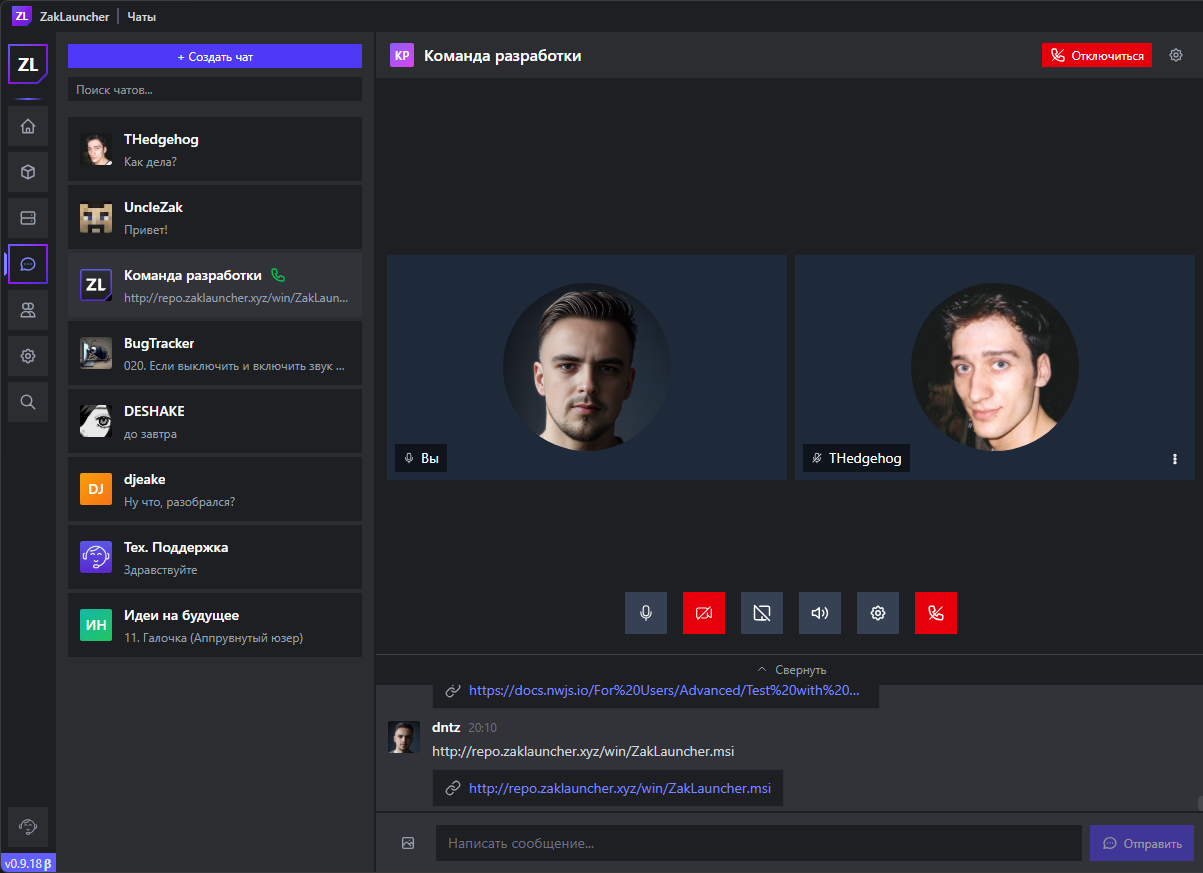Toggle speaker sound in call controls
The image size is (1203, 873).
click(820, 613)
